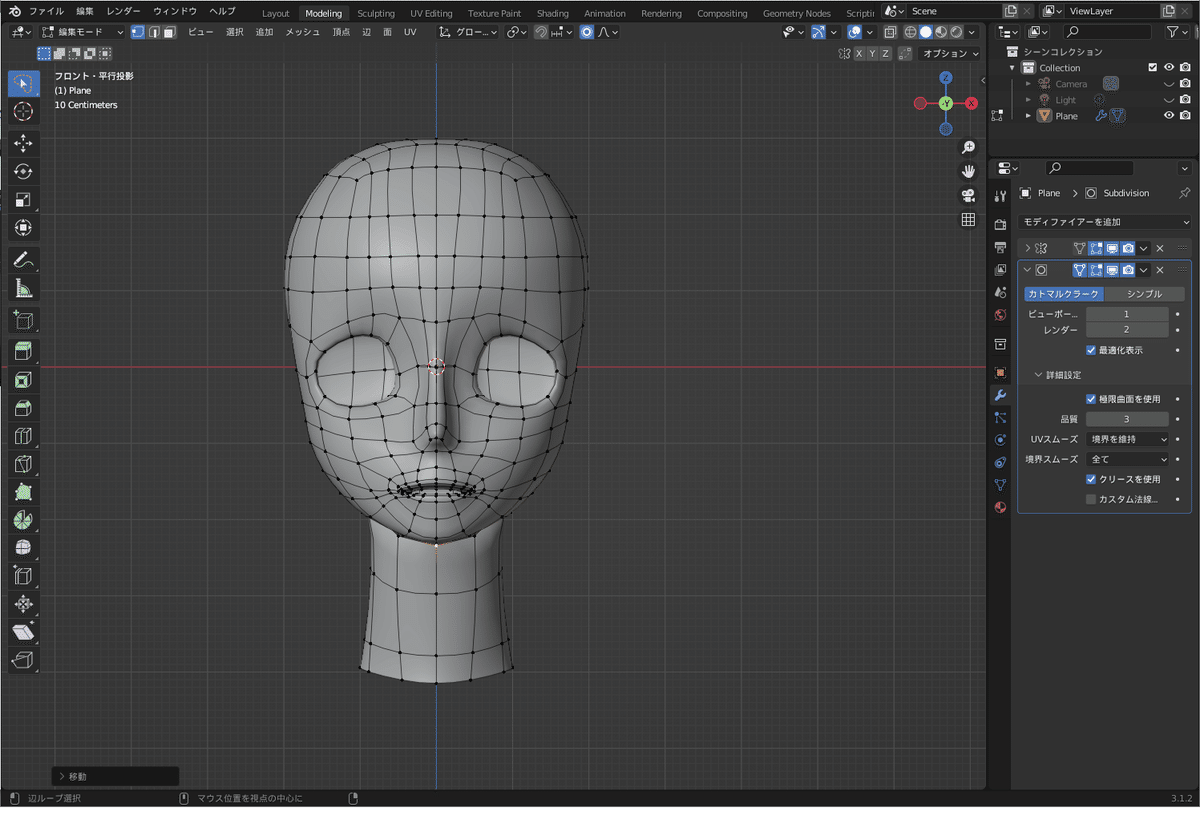
Task: Enable vertex select mode
Action: (x=137, y=32)
